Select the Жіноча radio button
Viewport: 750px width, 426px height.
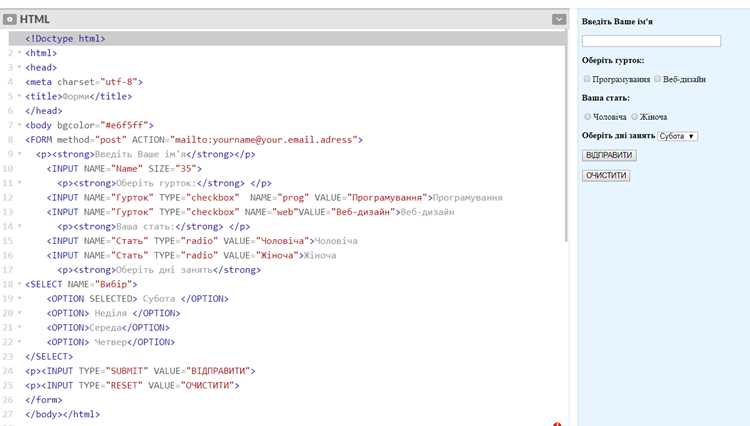coord(635,117)
